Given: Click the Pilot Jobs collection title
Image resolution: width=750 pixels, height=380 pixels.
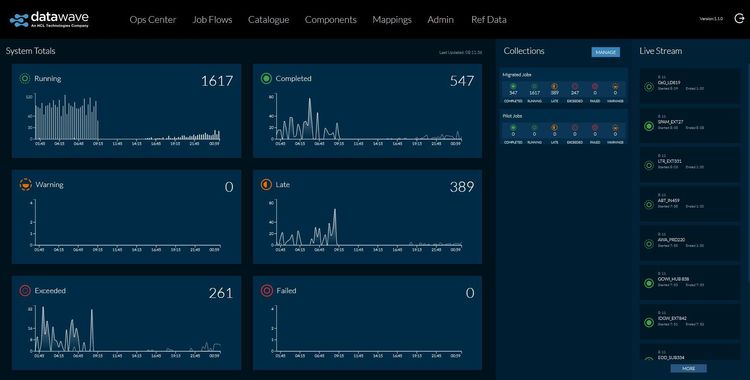Looking at the screenshot, I should pyautogui.click(x=512, y=116).
